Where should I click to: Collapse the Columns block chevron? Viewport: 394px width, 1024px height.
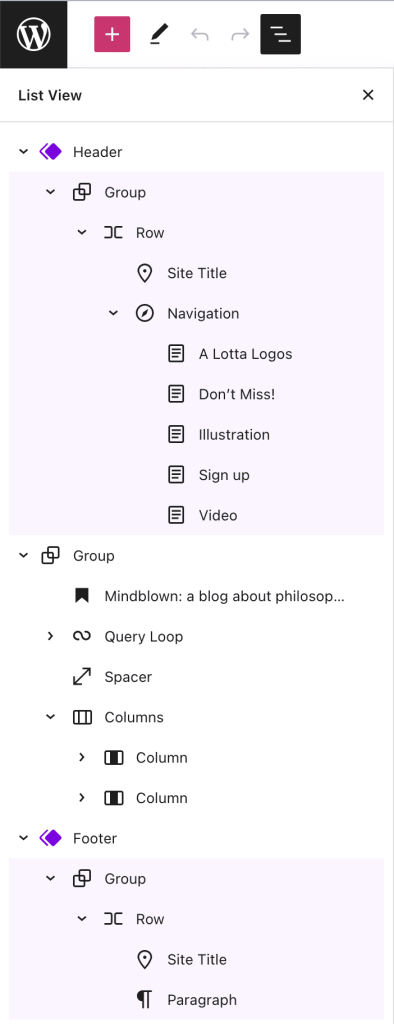tap(50, 717)
